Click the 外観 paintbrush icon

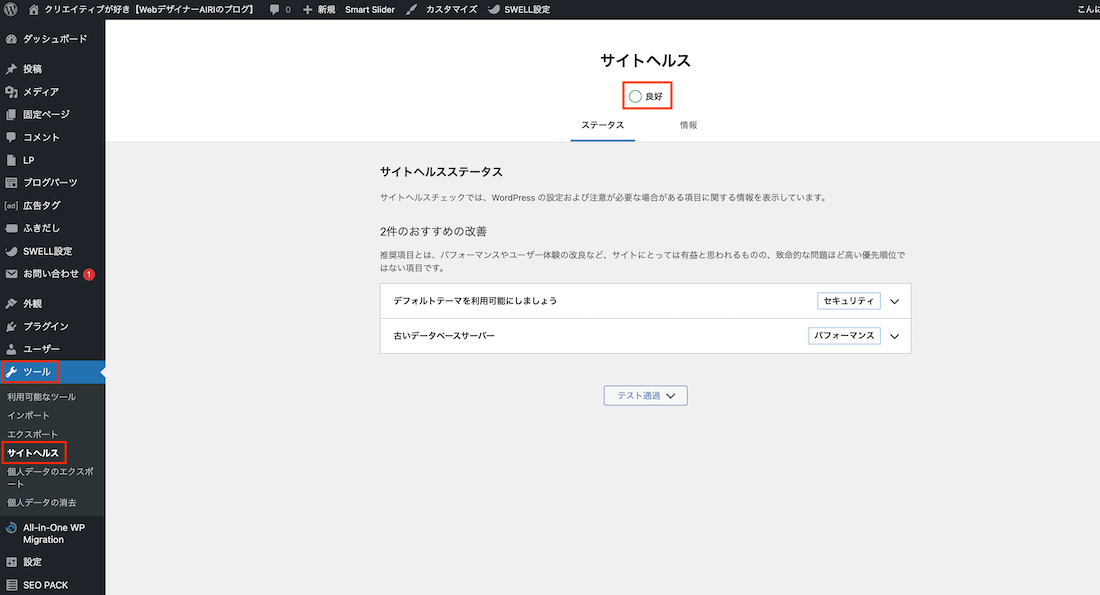[x=11, y=304]
